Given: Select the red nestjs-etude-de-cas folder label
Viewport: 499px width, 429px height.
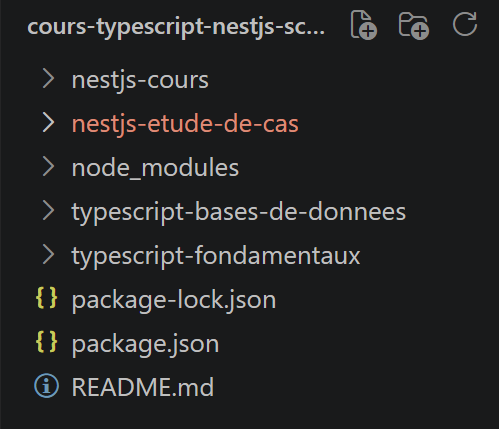Looking at the screenshot, I should click(x=185, y=125).
